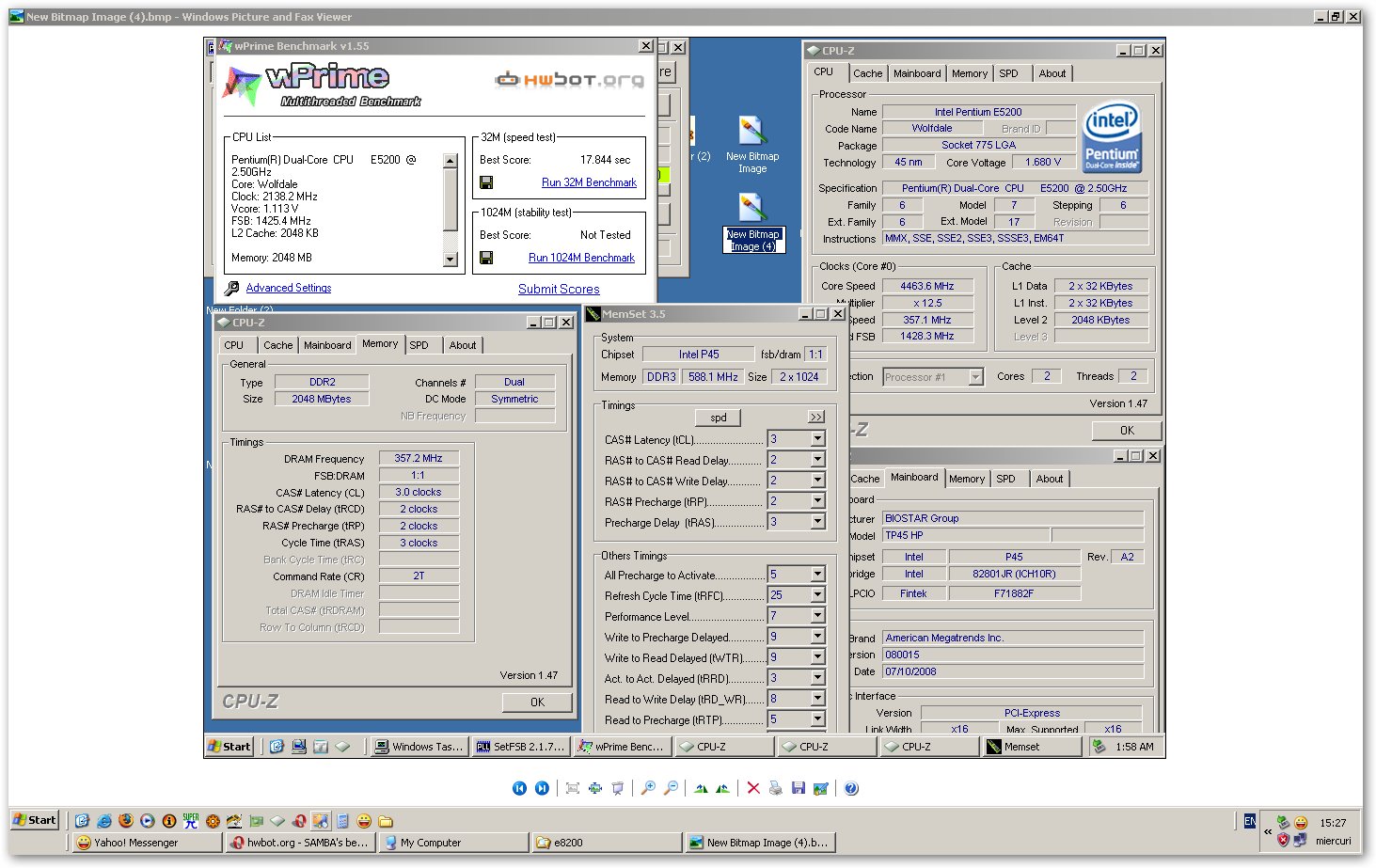Click the floppy icon beside Run 1024M Benchmark

tap(486, 258)
